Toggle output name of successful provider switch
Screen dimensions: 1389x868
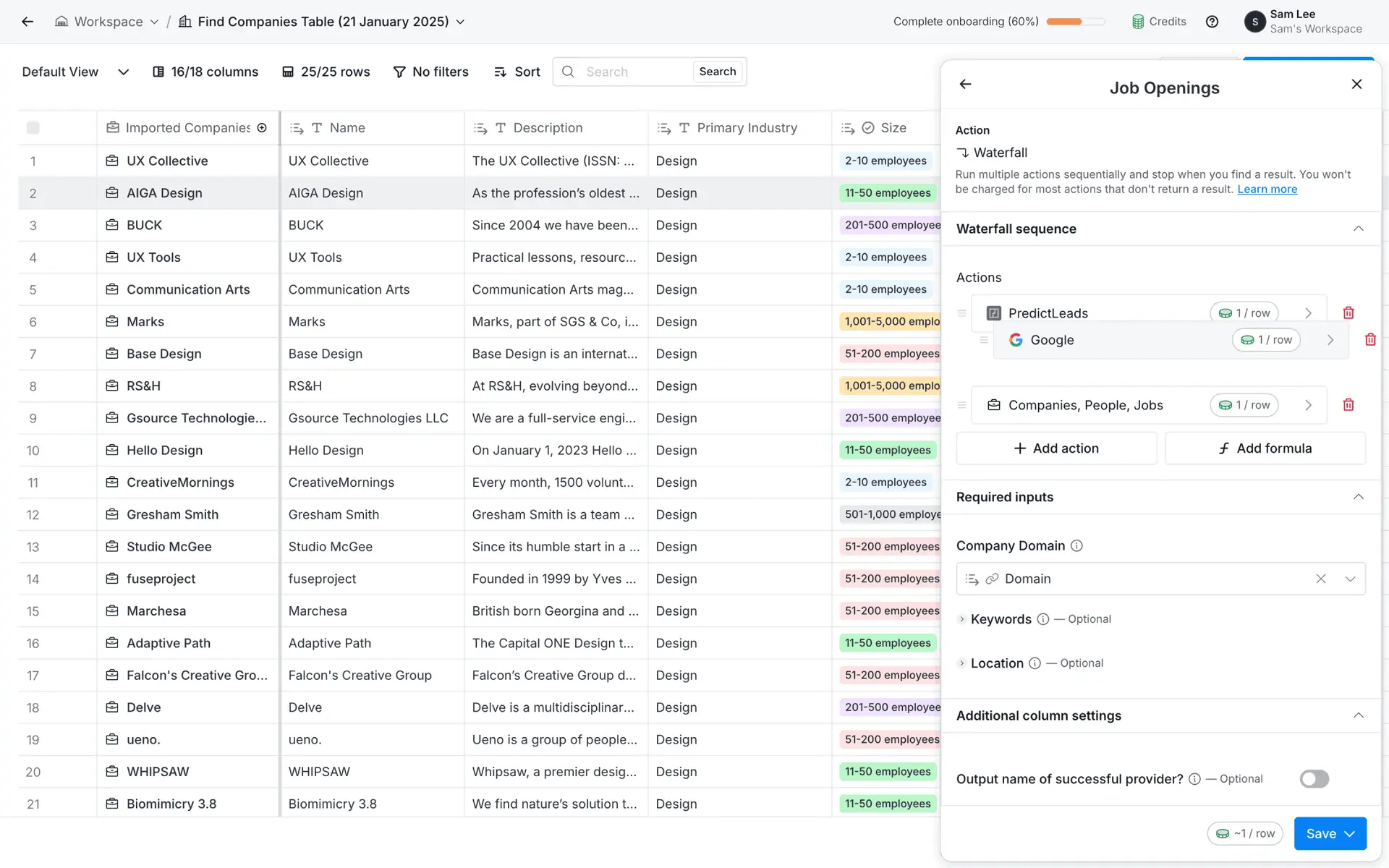(x=1314, y=779)
